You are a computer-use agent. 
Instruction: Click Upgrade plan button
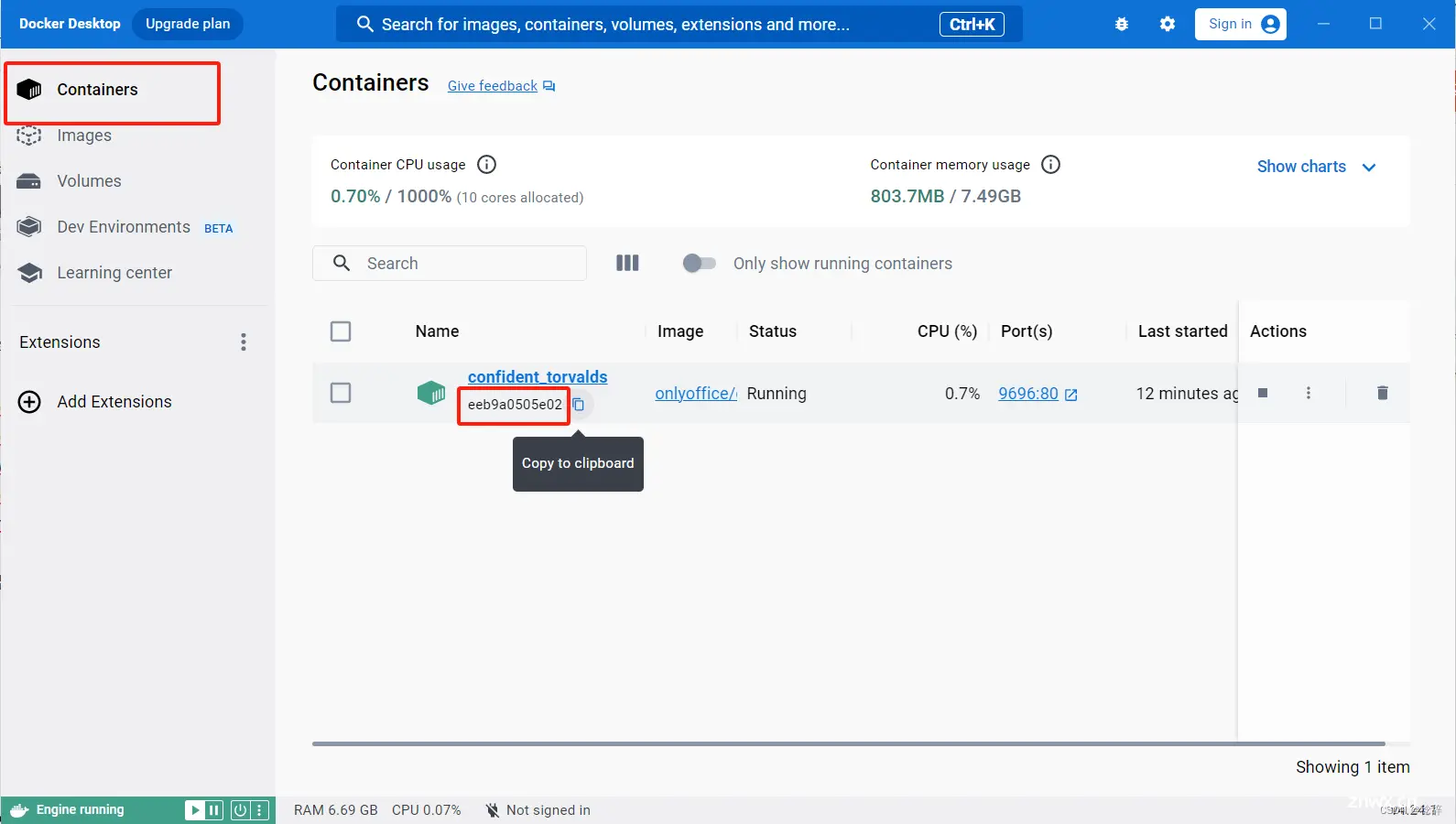click(x=188, y=24)
